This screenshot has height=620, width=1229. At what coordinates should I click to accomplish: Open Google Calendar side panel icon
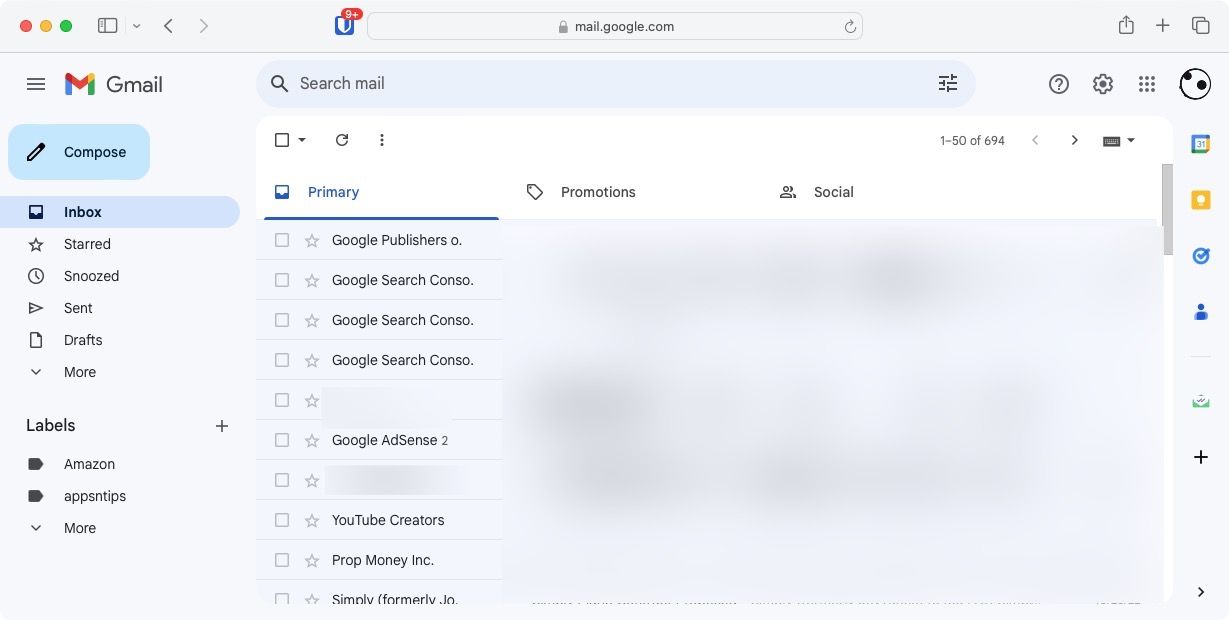[1200, 144]
